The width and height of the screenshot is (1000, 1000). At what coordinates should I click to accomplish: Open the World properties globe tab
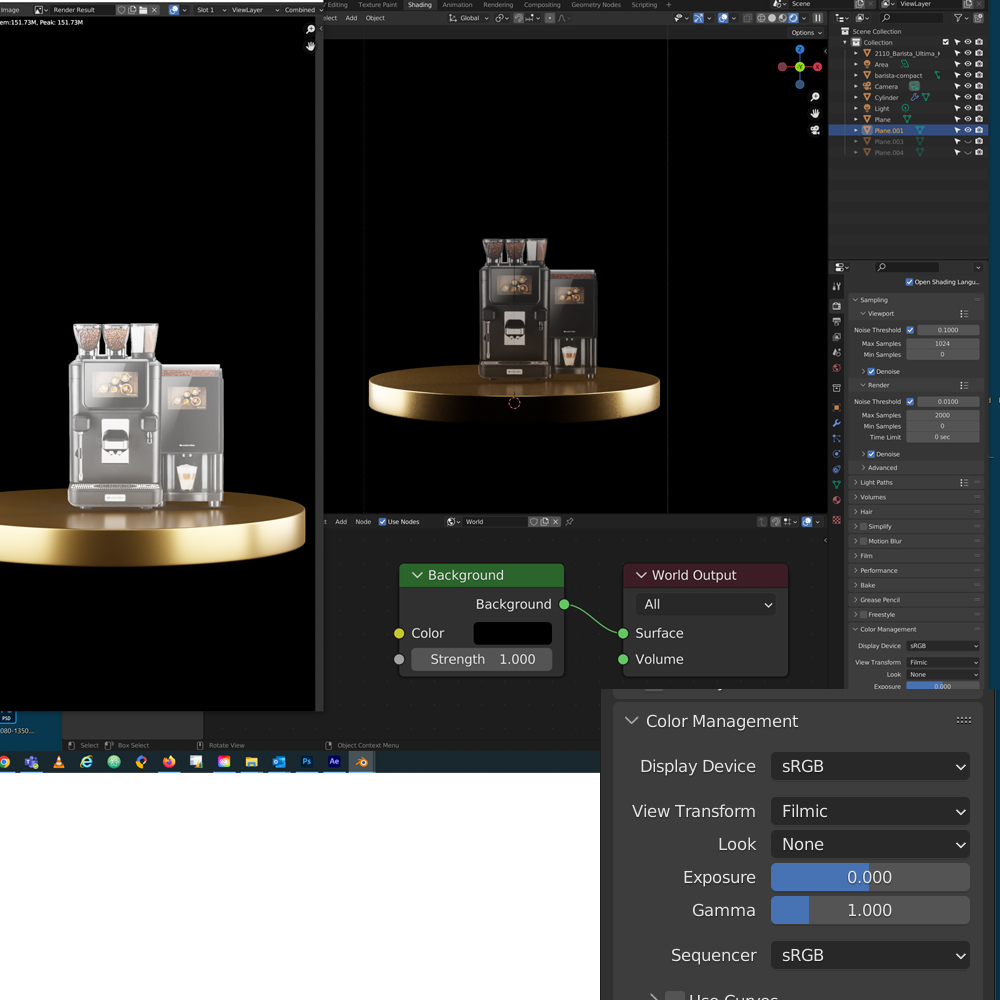click(837, 368)
